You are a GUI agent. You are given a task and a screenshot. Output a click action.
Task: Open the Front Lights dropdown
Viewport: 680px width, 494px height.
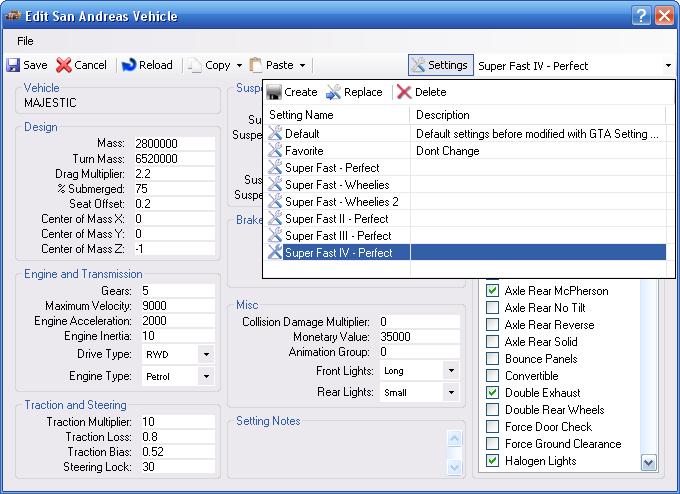tap(451, 370)
